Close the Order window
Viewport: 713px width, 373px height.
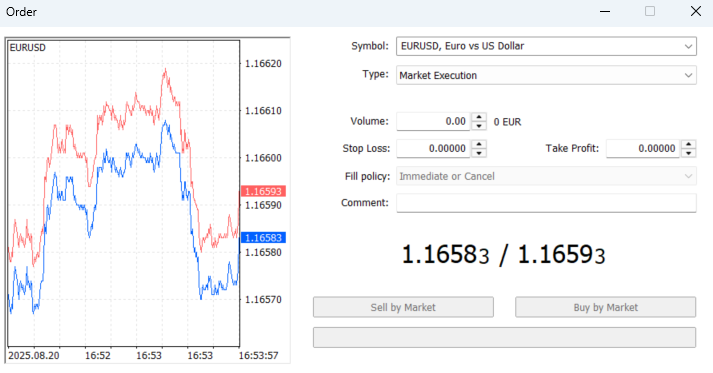coord(696,11)
